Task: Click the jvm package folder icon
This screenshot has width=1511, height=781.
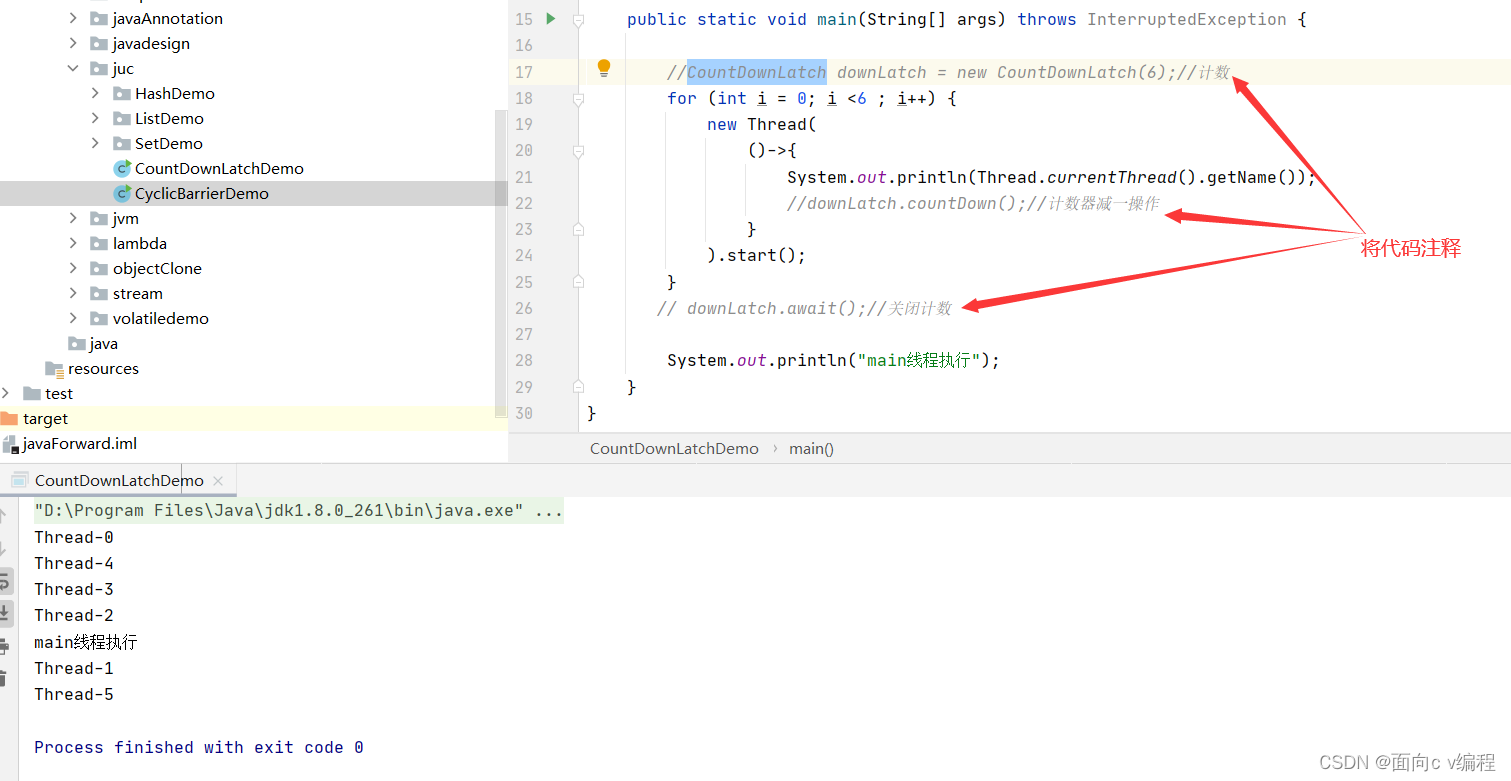Action: pyautogui.click(x=98, y=218)
